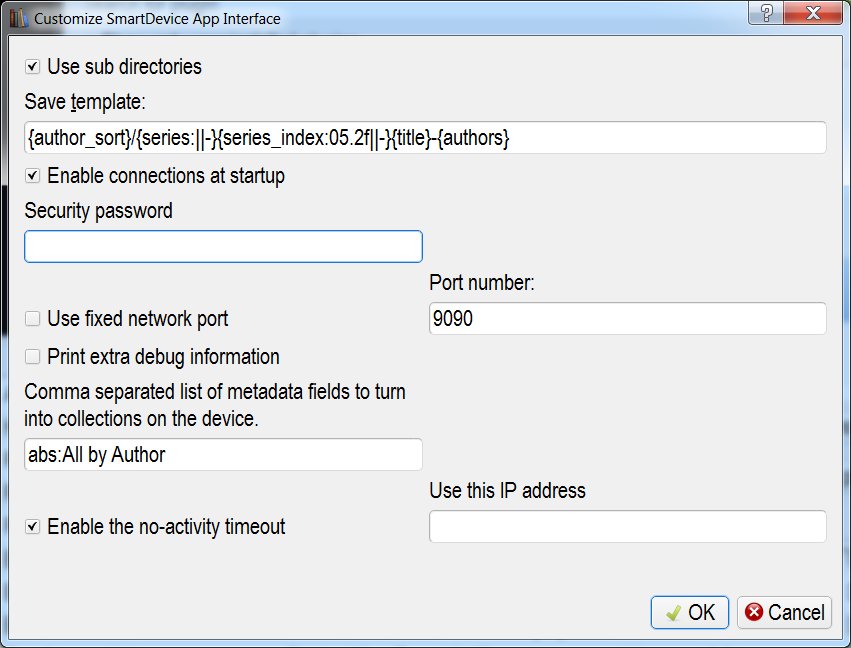The height and width of the screenshot is (648, 851).
Task: Focus the Security password input box
Action: pyautogui.click(x=223, y=247)
